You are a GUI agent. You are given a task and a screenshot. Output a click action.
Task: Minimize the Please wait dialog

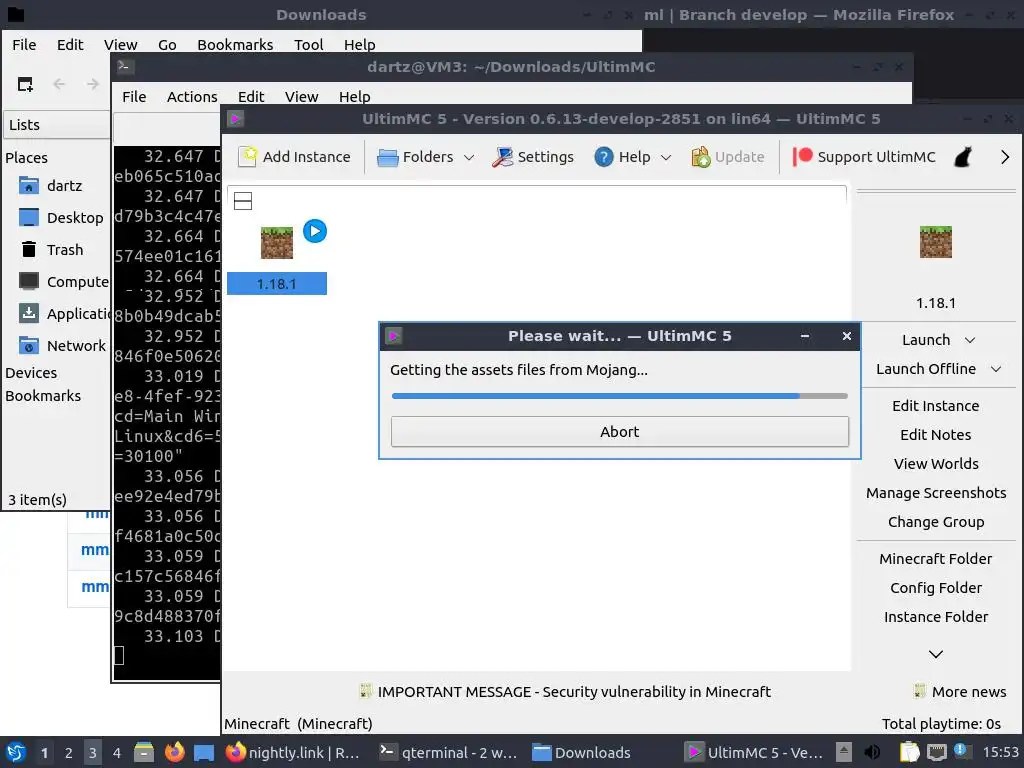pyautogui.click(x=805, y=336)
